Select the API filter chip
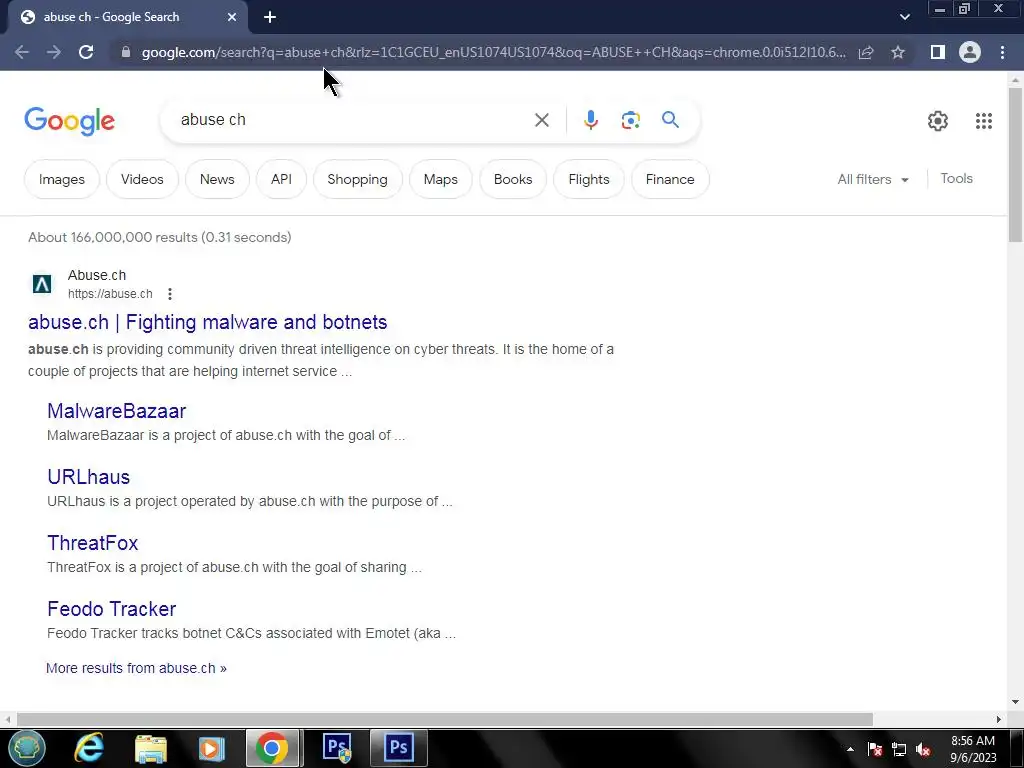This screenshot has width=1024, height=768. coord(281,180)
